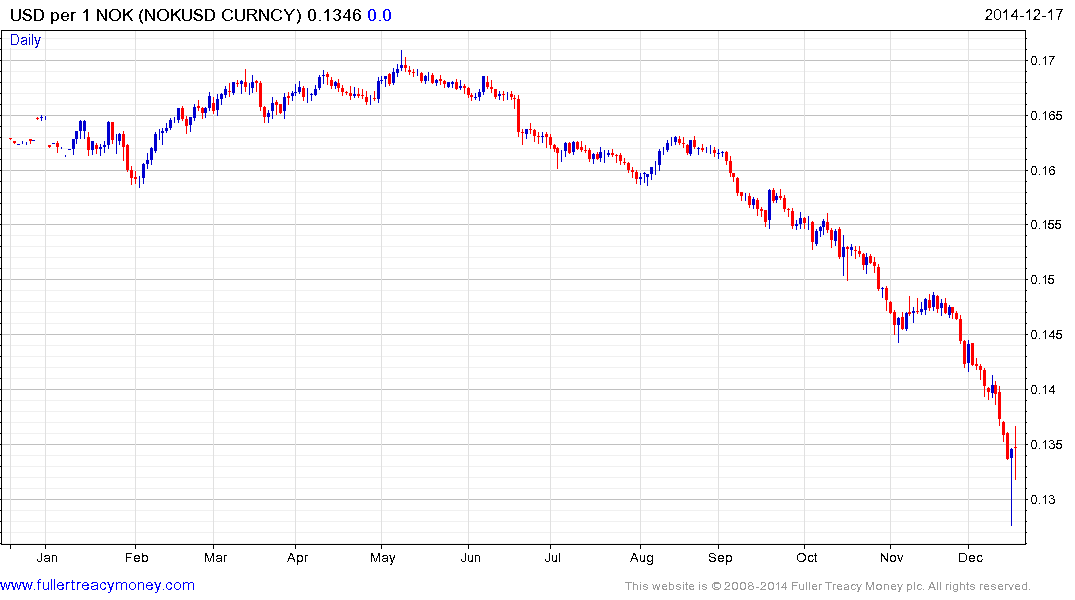Viewport: 1075px width, 600px height.
Task: Click the '0.13' y-axis value
Action: [x=1043, y=499]
